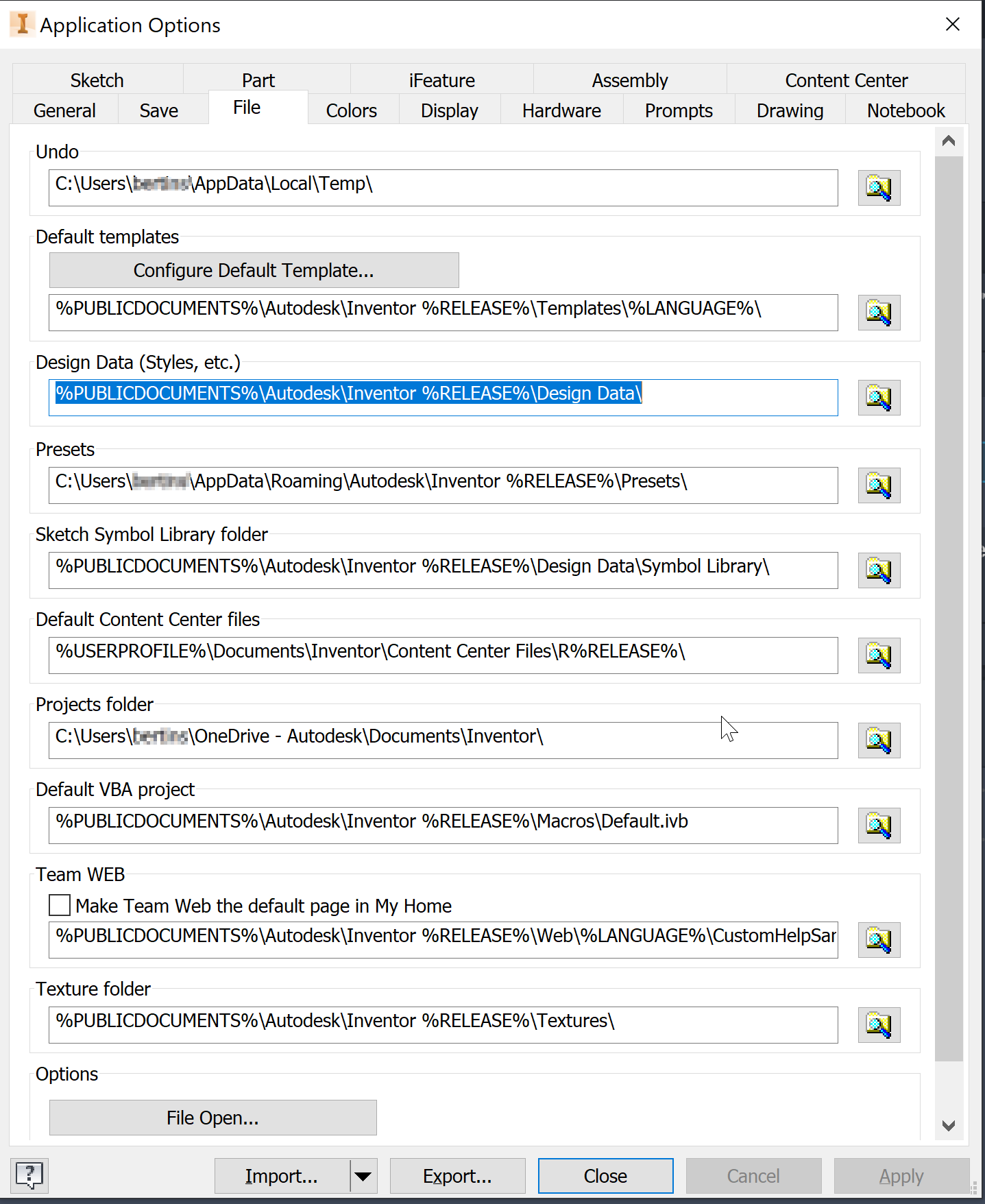The width and height of the screenshot is (985, 1204).
Task: Go to the Notebook tab
Action: 906,110
